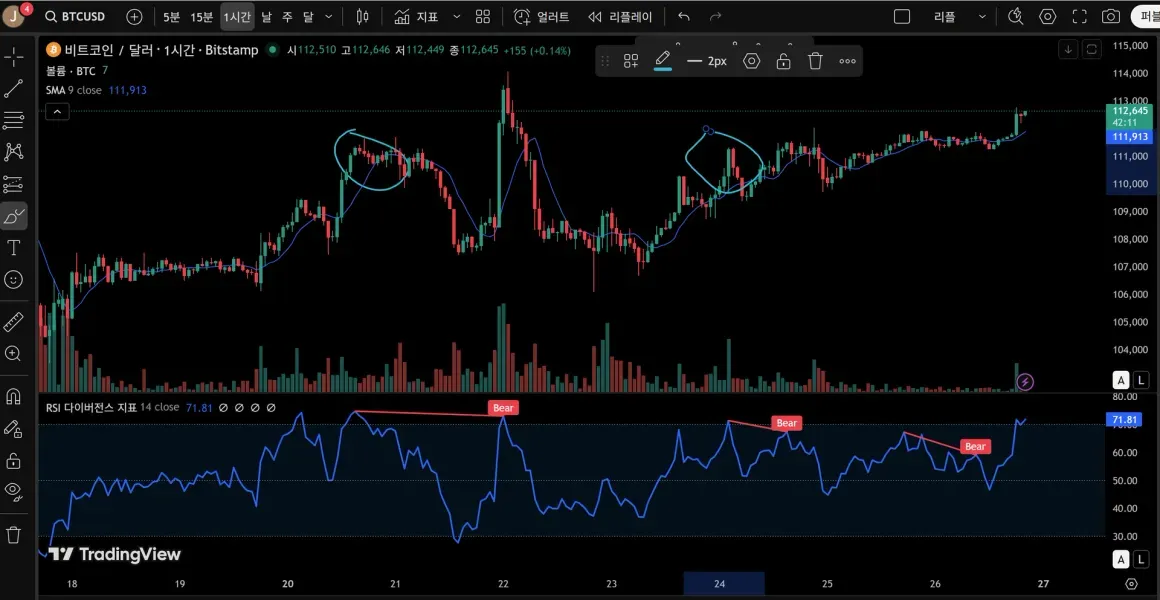Open the layout setup square icon
Image resolution: width=1160 pixels, height=600 pixels.
(902, 16)
